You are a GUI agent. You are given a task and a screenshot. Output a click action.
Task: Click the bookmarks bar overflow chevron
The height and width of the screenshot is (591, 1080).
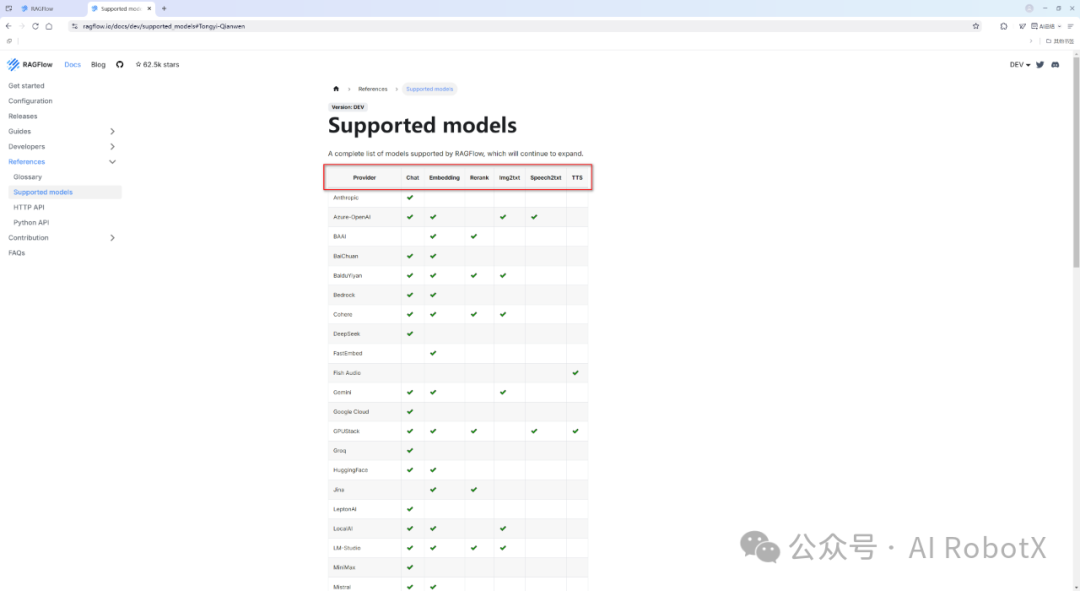pos(1031,41)
